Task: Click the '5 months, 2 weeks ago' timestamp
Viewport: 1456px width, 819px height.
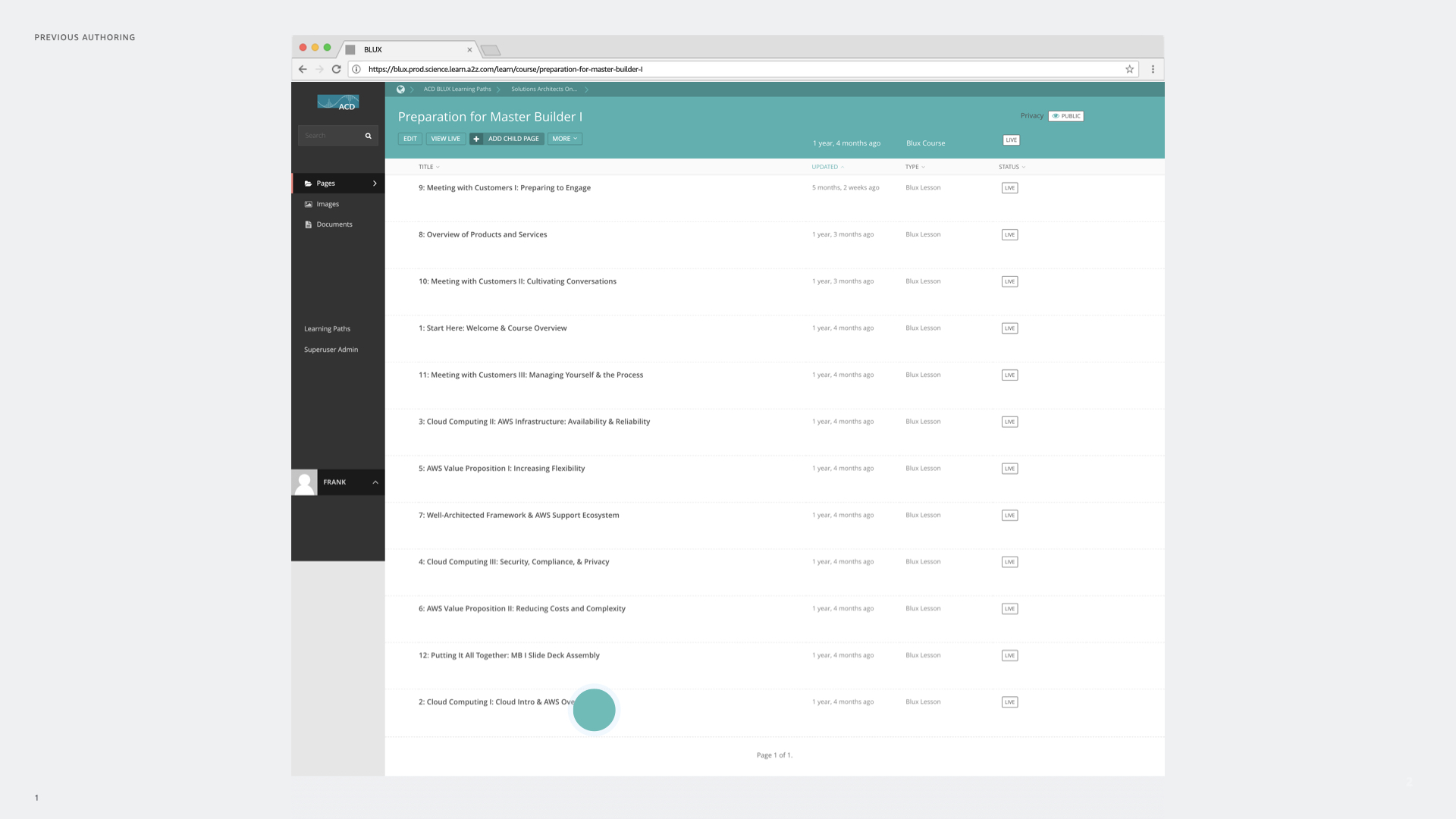Action: tap(846, 188)
